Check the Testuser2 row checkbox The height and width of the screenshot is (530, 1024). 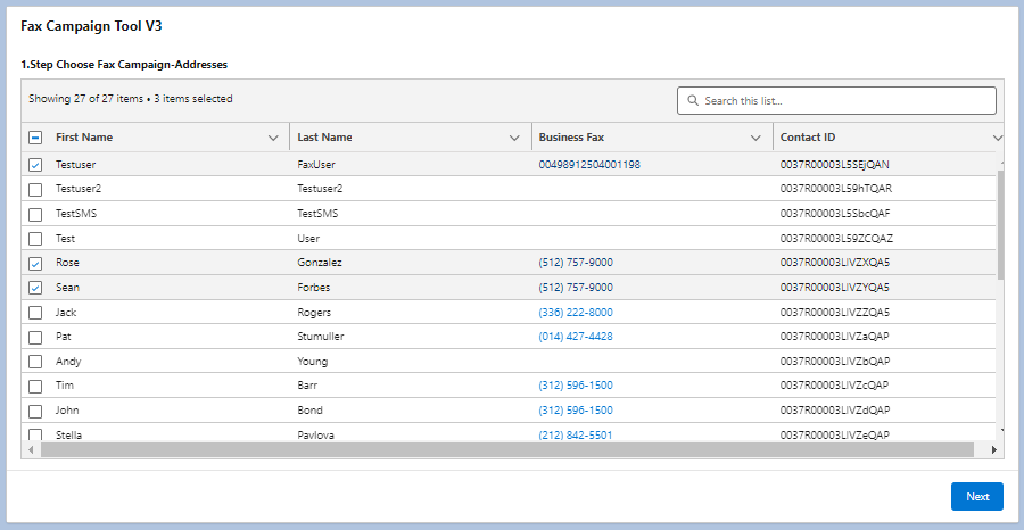click(35, 189)
